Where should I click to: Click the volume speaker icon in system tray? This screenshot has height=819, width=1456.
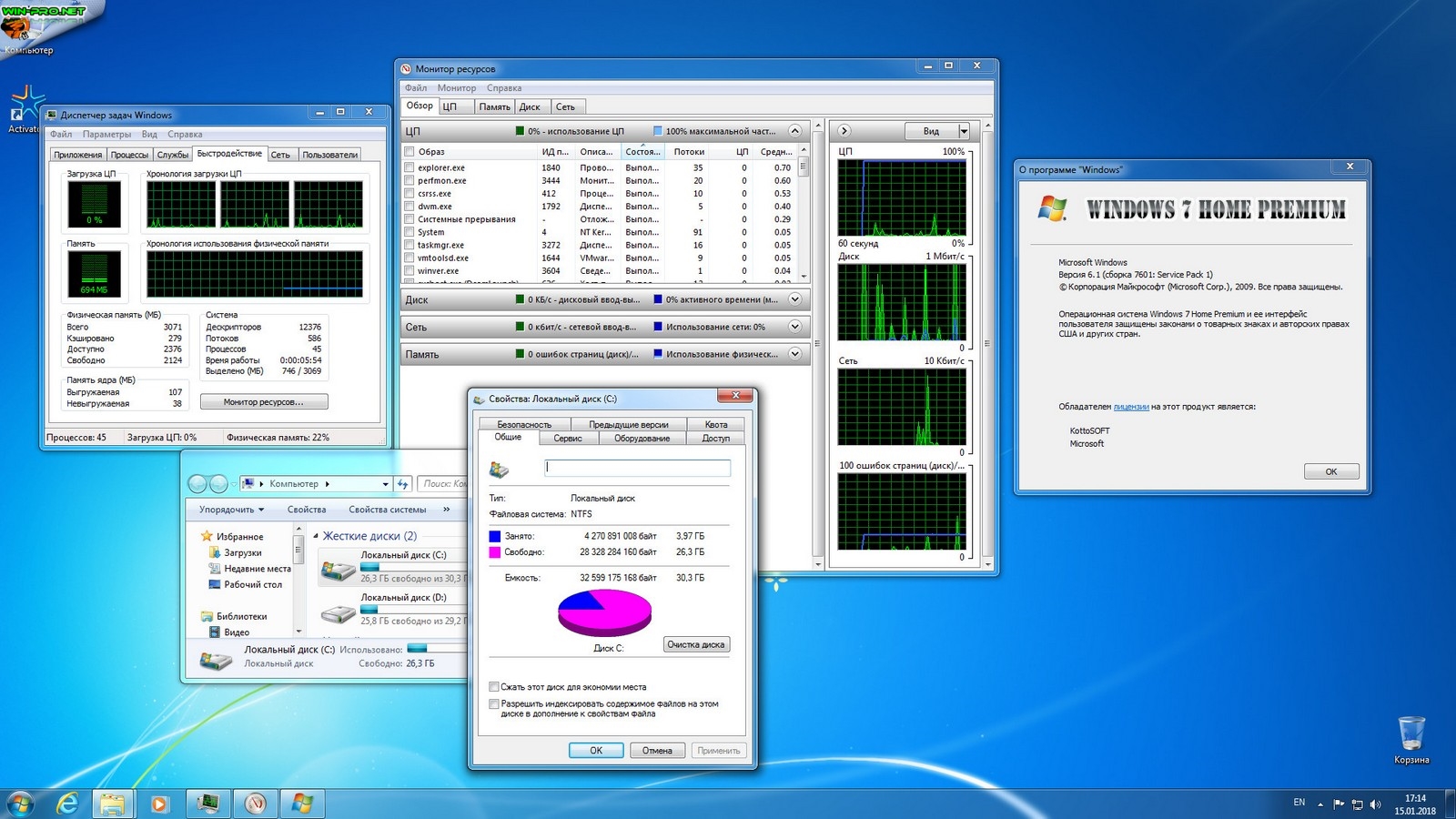[x=1375, y=804]
